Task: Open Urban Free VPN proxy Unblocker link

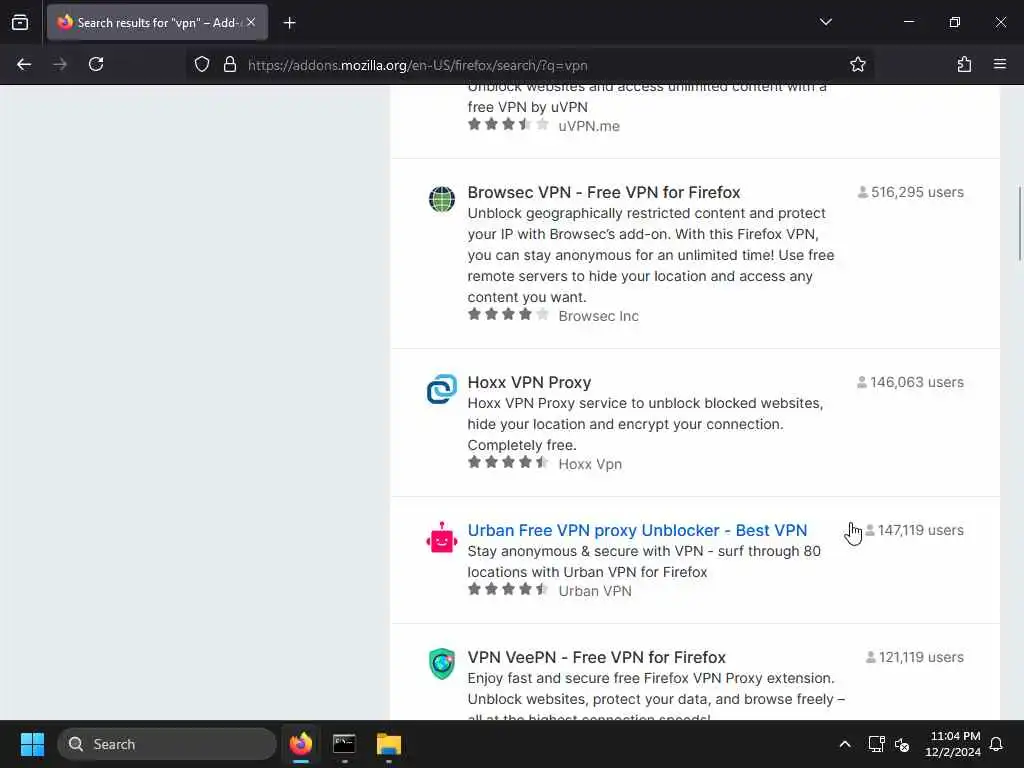Action: (637, 530)
